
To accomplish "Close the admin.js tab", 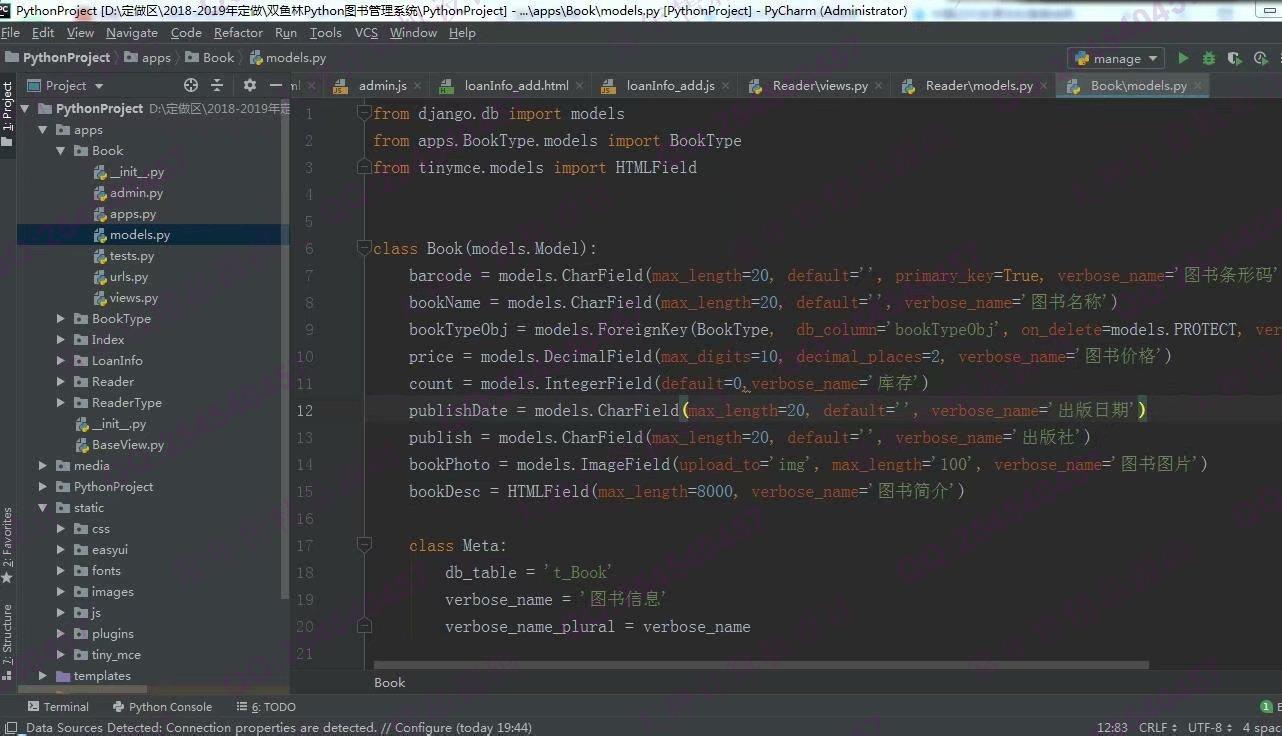I will point(417,86).
